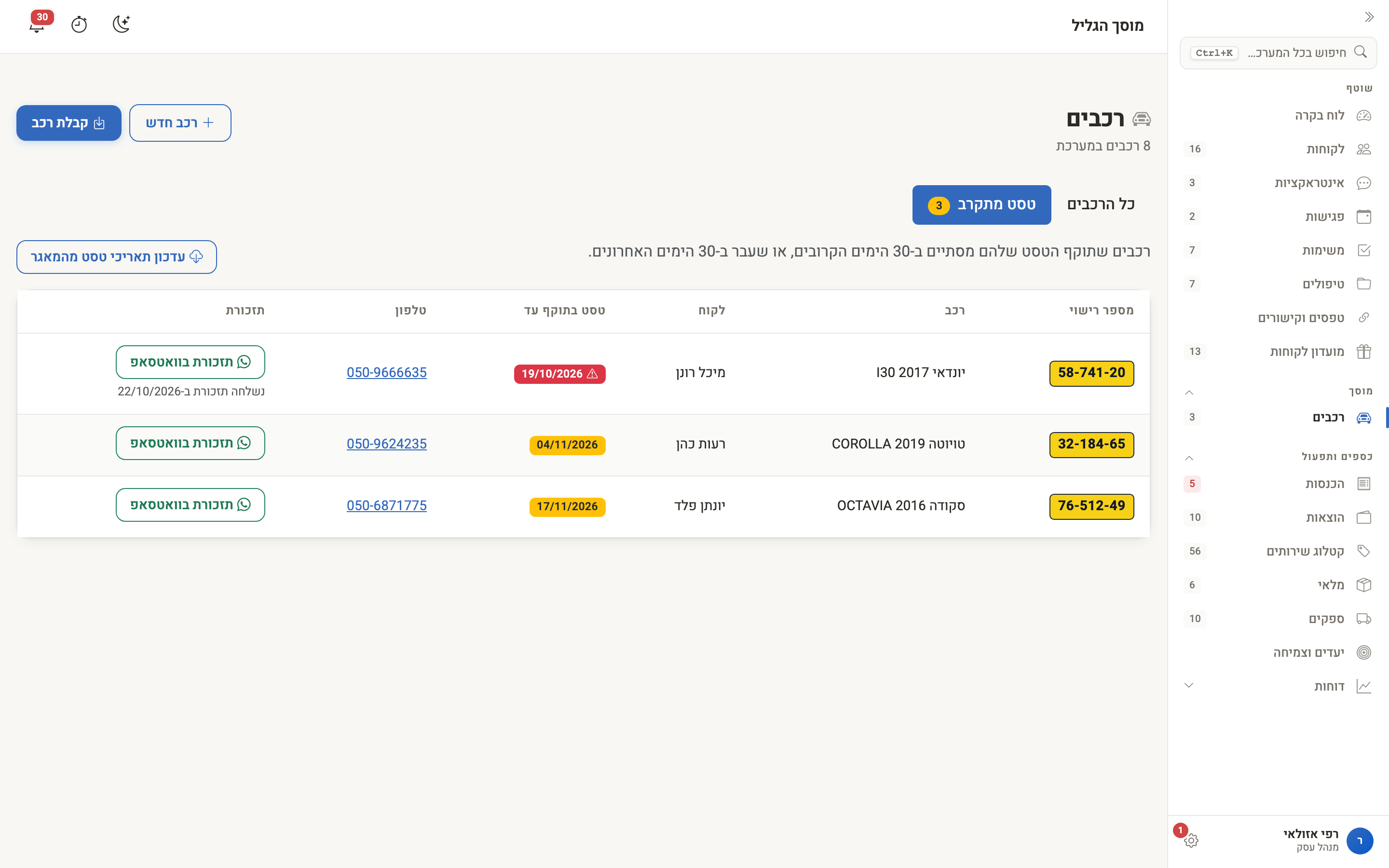Open פגישות calendar icon
This screenshot has height=868, width=1389.
[x=1364, y=217]
